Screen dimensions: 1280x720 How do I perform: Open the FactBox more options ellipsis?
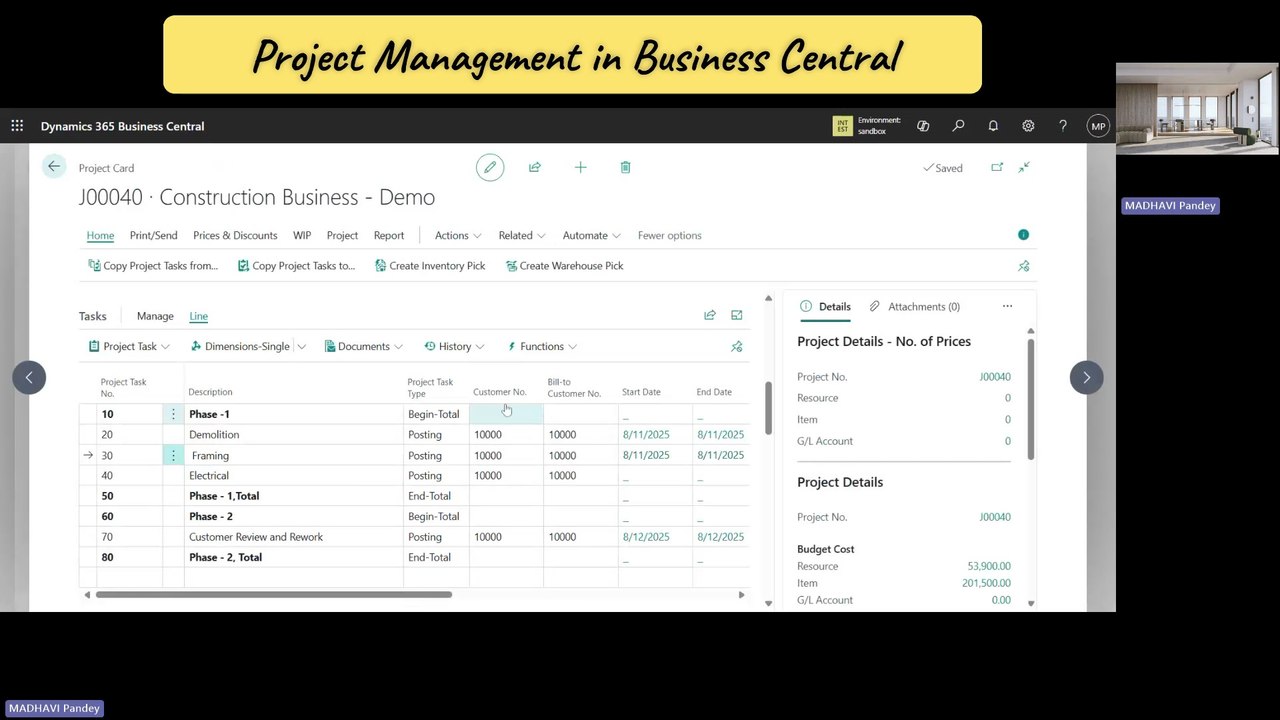[x=1007, y=306]
